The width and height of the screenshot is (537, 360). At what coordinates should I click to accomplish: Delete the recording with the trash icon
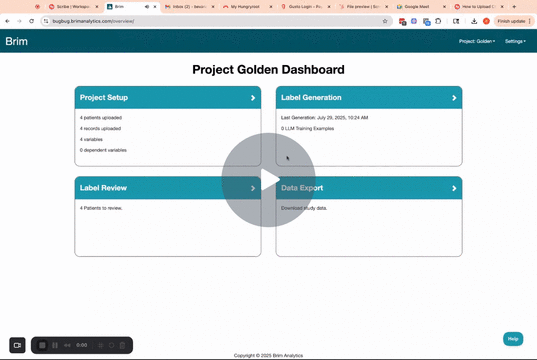[122, 345]
